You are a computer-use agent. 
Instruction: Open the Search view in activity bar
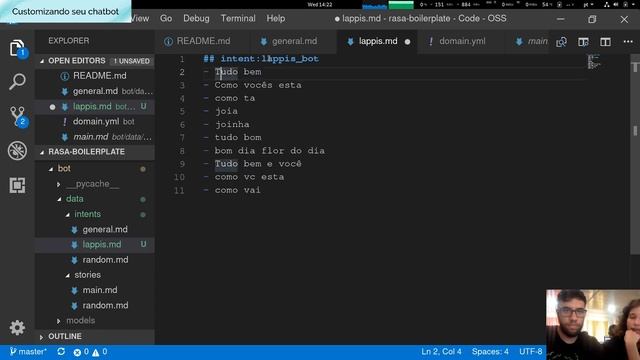(17, 82)
